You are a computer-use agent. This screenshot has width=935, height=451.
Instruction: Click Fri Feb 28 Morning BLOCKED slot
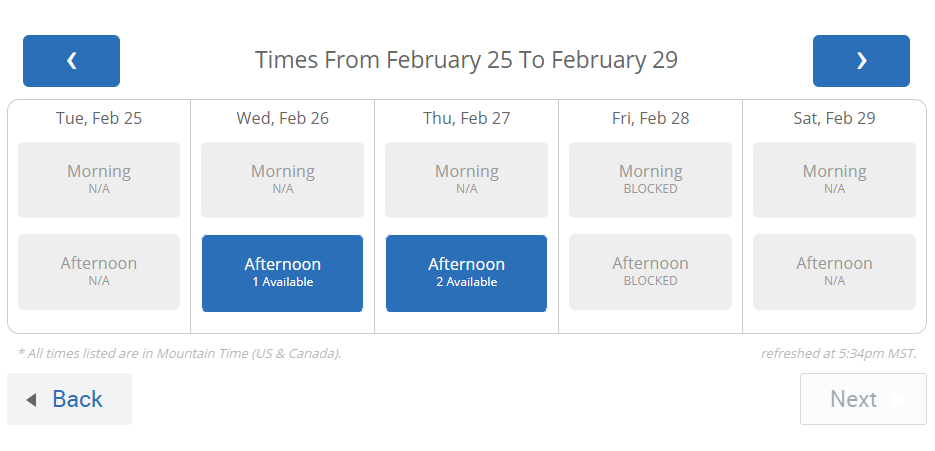click(651, 180)
